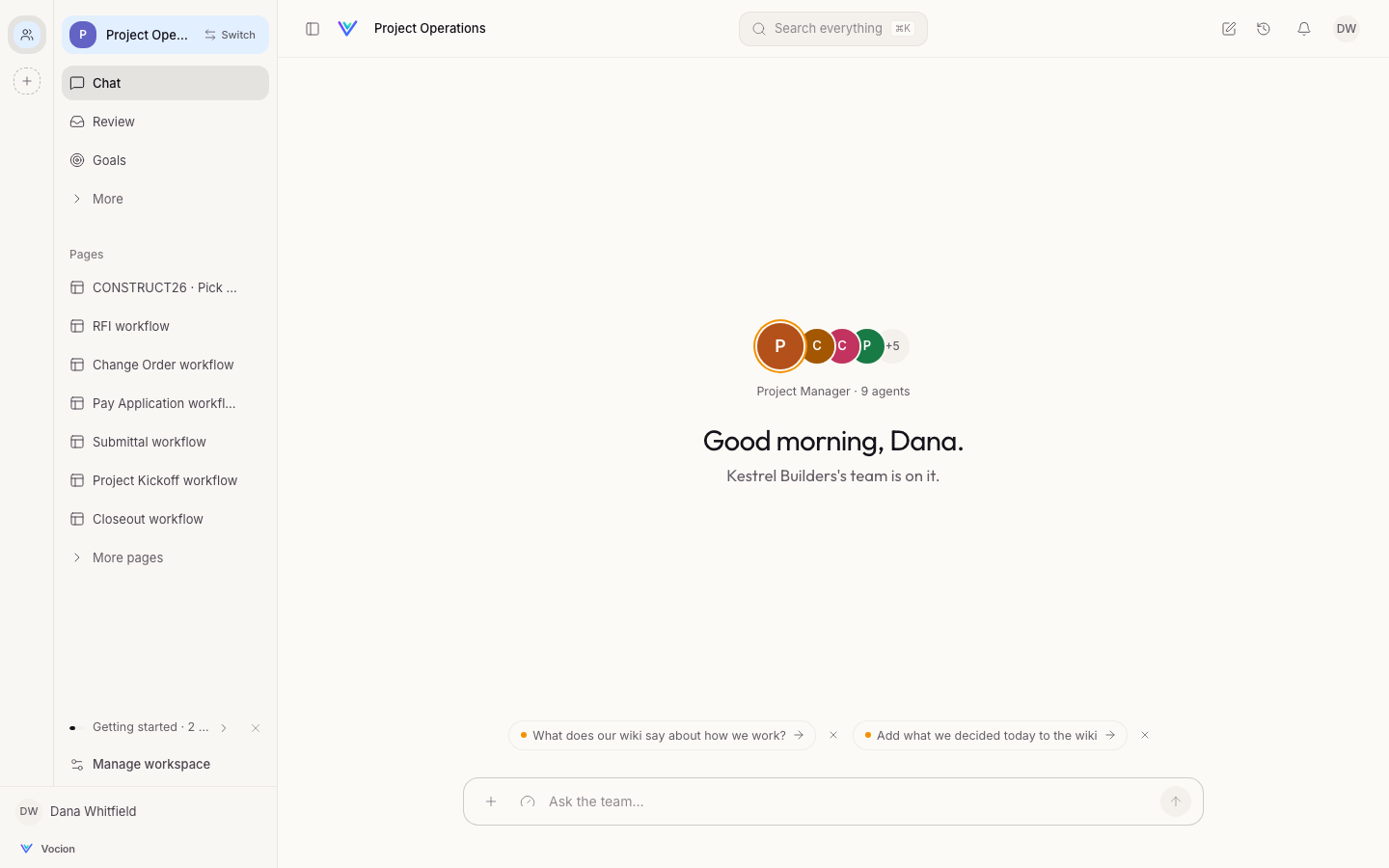
Task: Click Dana Whitfield profile at bottom
Action: point(77,811)
